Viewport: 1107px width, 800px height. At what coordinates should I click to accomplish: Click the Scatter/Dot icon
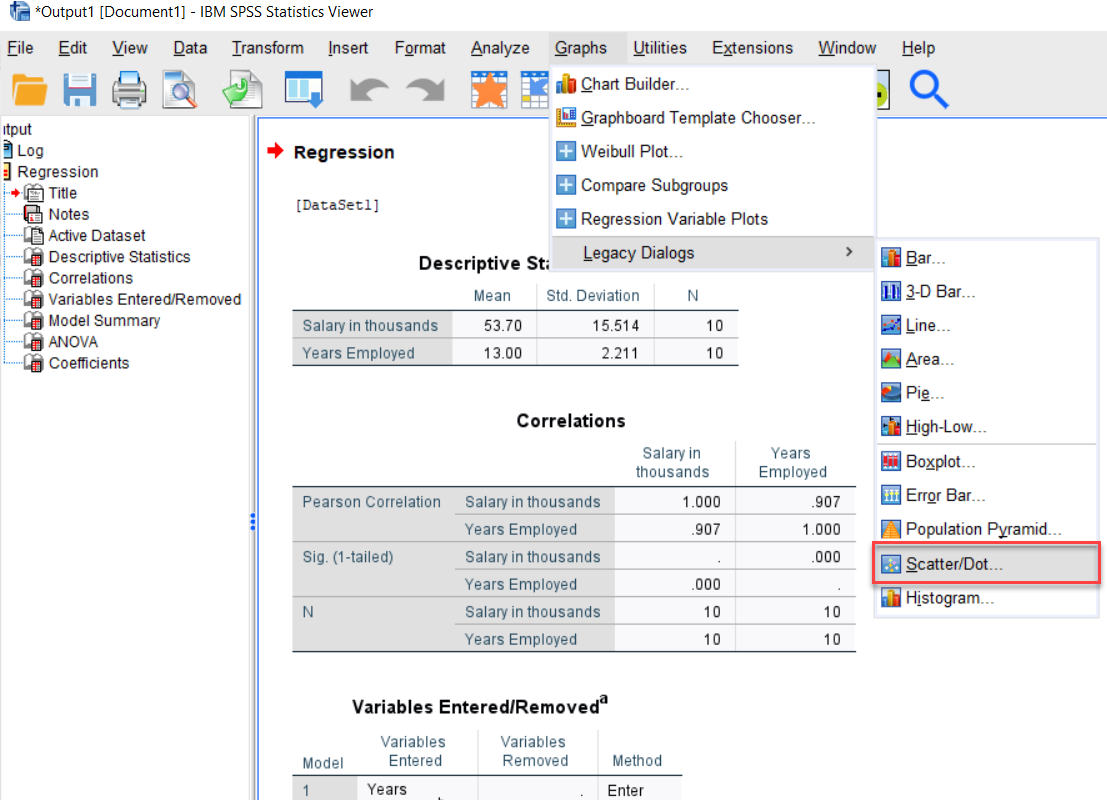[891, 564]
